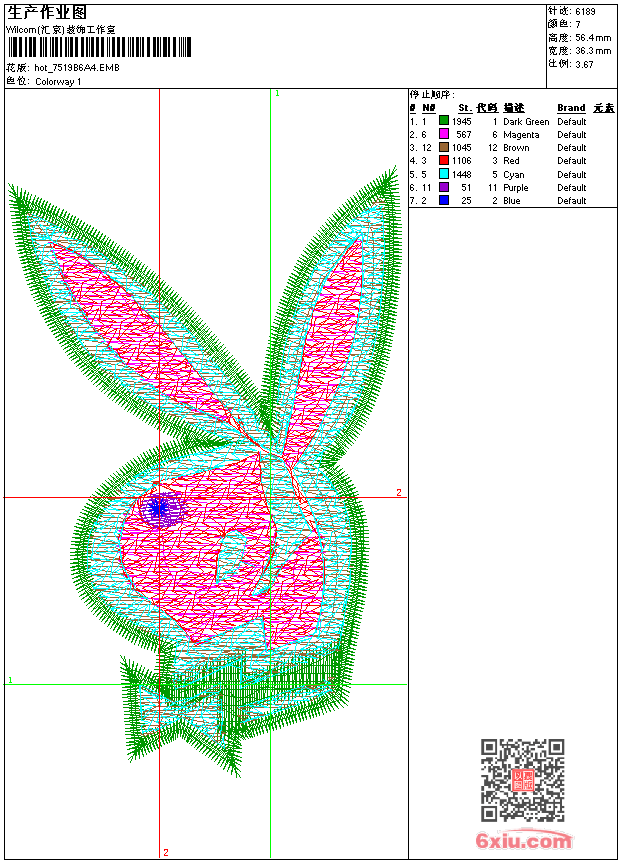This screenshot has height=860, width=620.
Task: Click the 'Brand' column header
Action: pyautogui.click(x=571, y=108)
